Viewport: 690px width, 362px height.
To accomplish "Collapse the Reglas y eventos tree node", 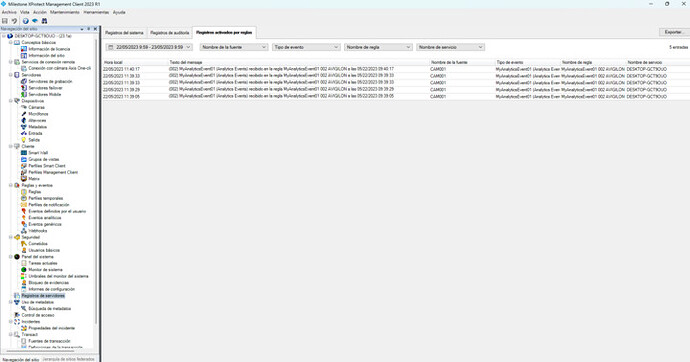I will point(11,185).
